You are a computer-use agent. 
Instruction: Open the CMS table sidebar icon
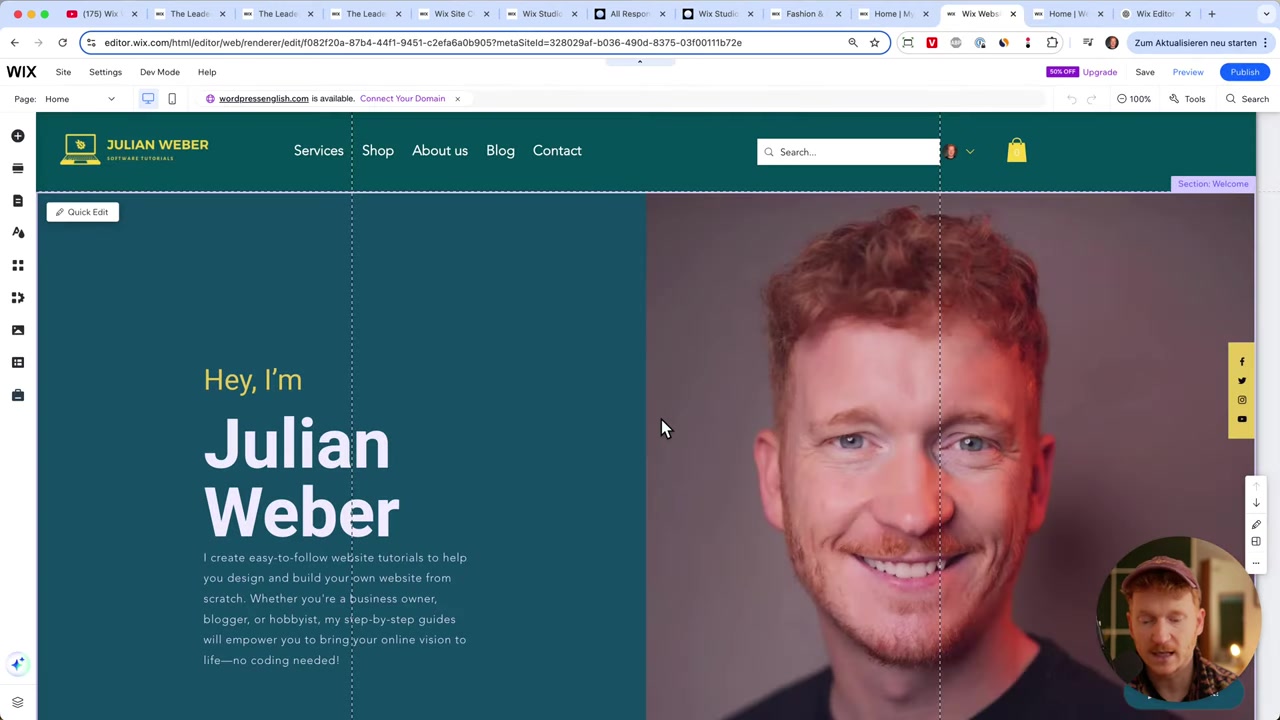point(17,362)
